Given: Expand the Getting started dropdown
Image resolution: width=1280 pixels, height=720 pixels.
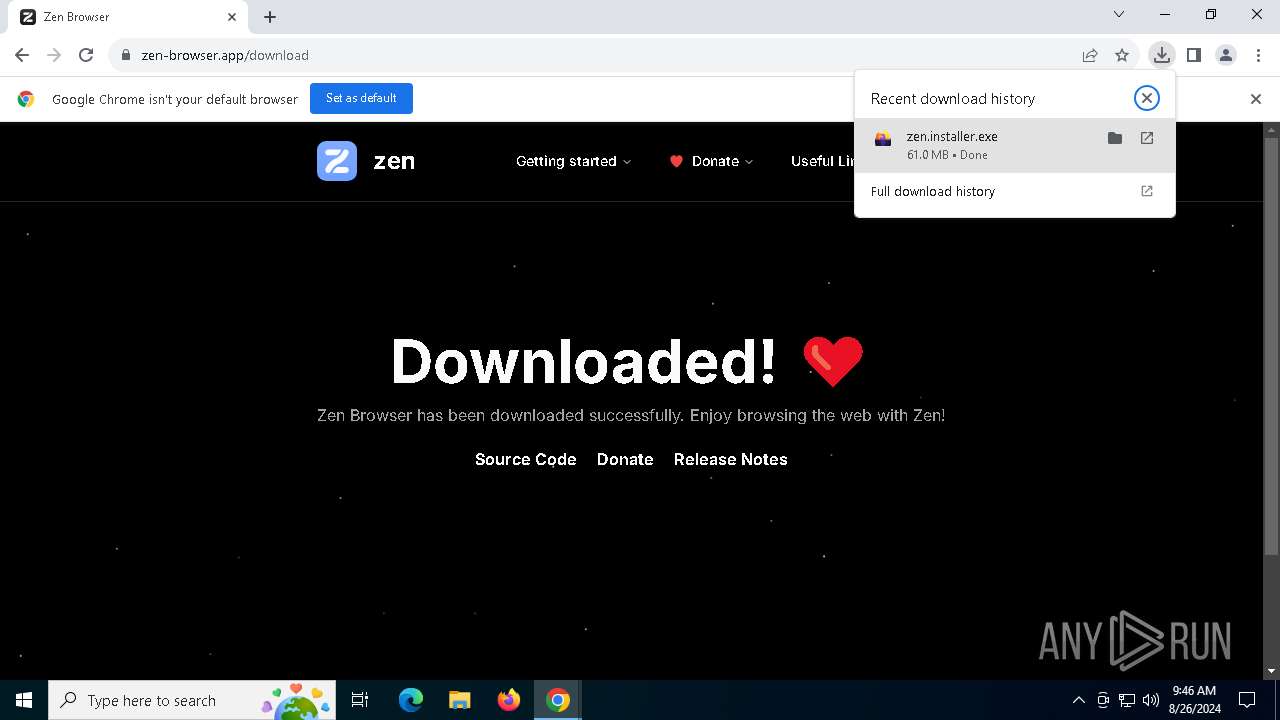Looking at the screenshot, I should tap(573, 161).
